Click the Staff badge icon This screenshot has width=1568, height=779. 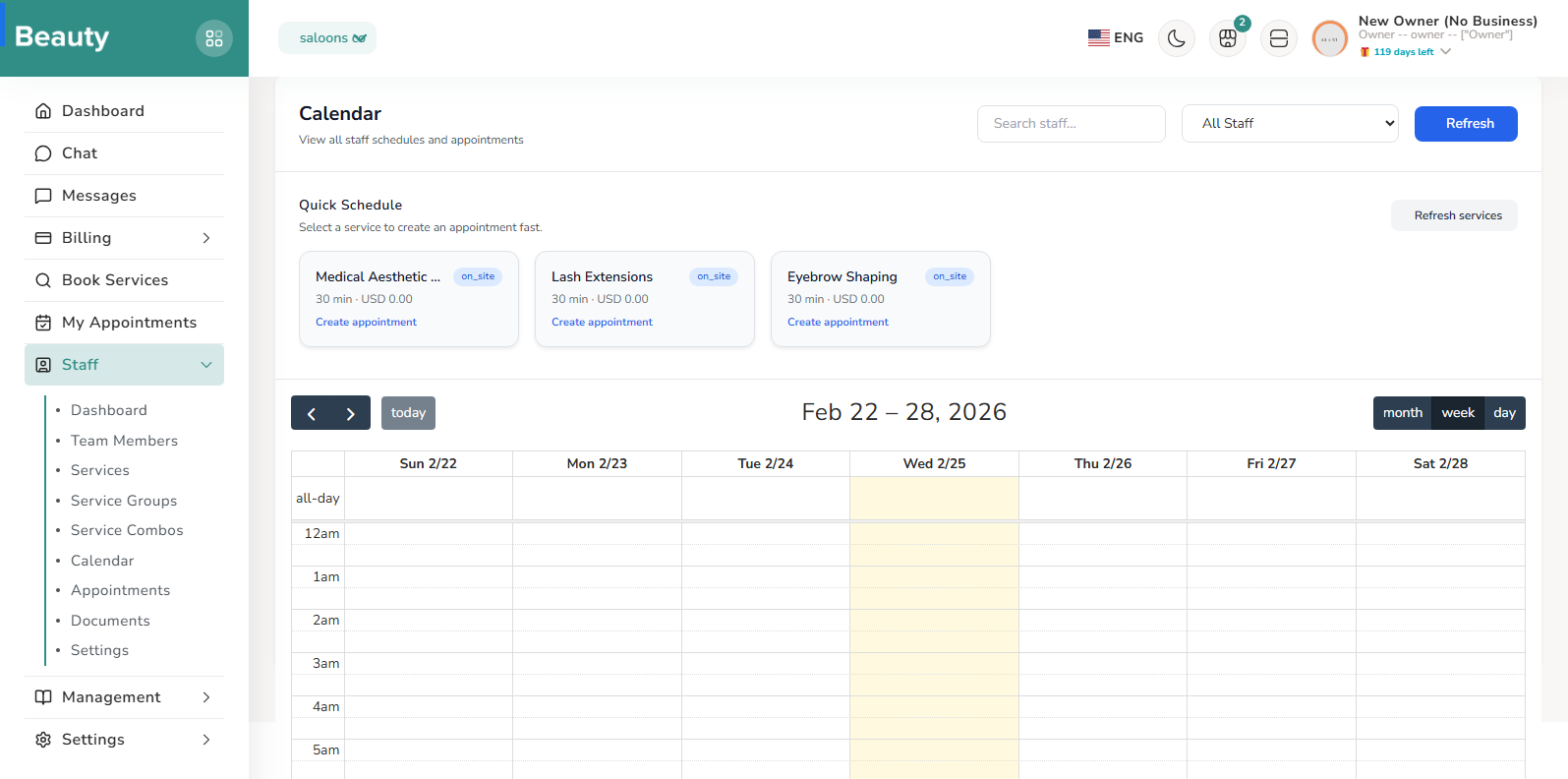click(43, 365)
